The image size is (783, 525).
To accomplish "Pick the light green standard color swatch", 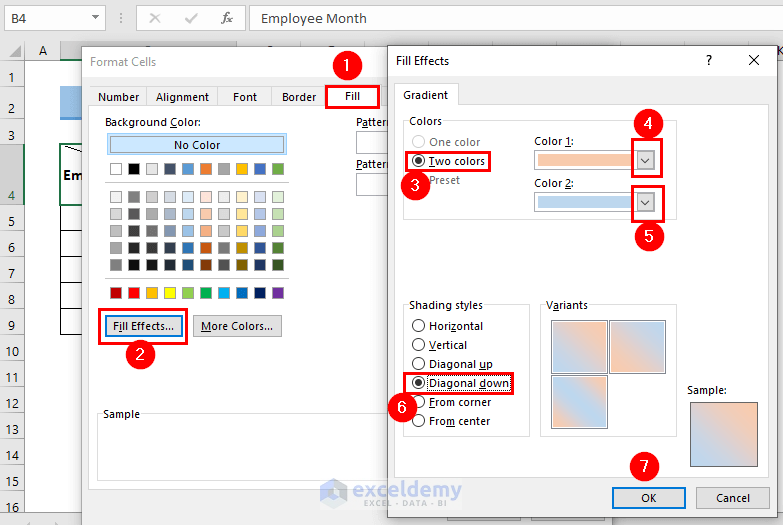I will [188, 293].
